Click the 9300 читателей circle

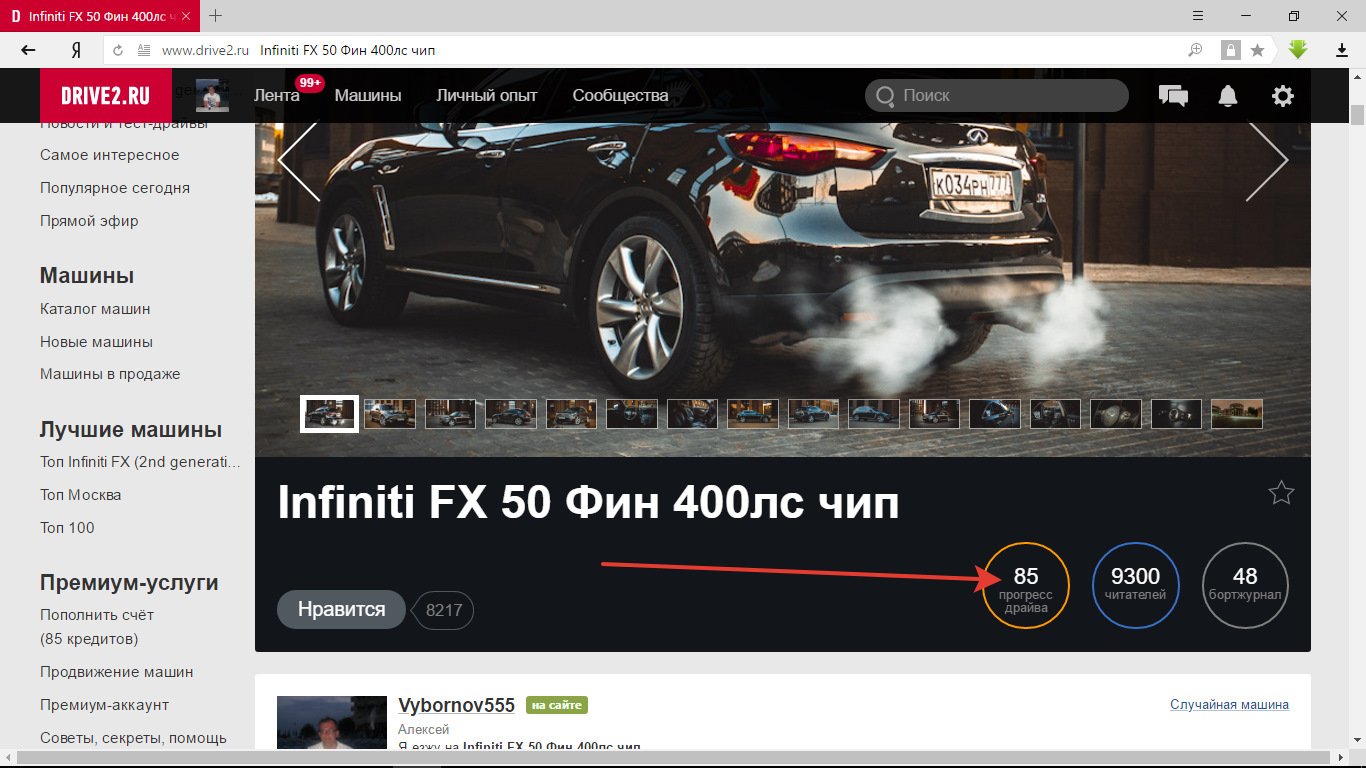pos(1136,586)
